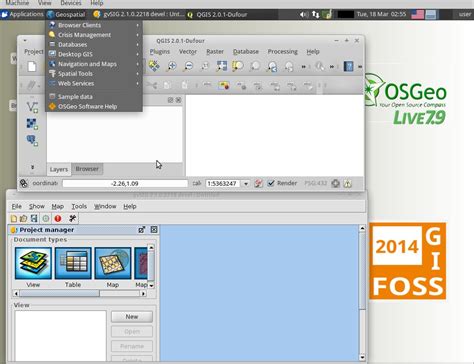Open the QGIS Vector menu
The image size is (474, 364).
tap(188, 52)
